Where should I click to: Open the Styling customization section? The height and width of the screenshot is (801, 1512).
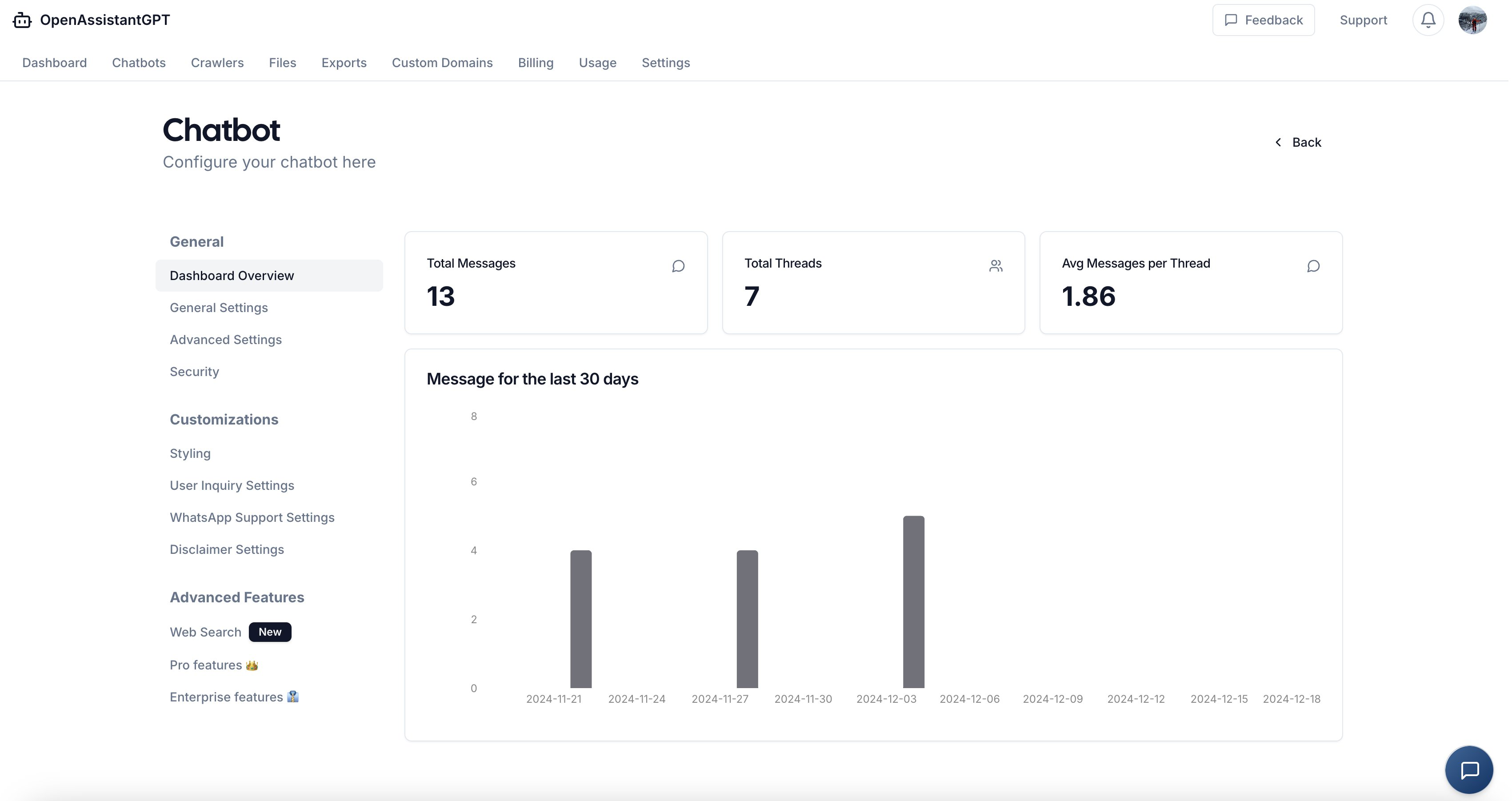pos(190,453)
